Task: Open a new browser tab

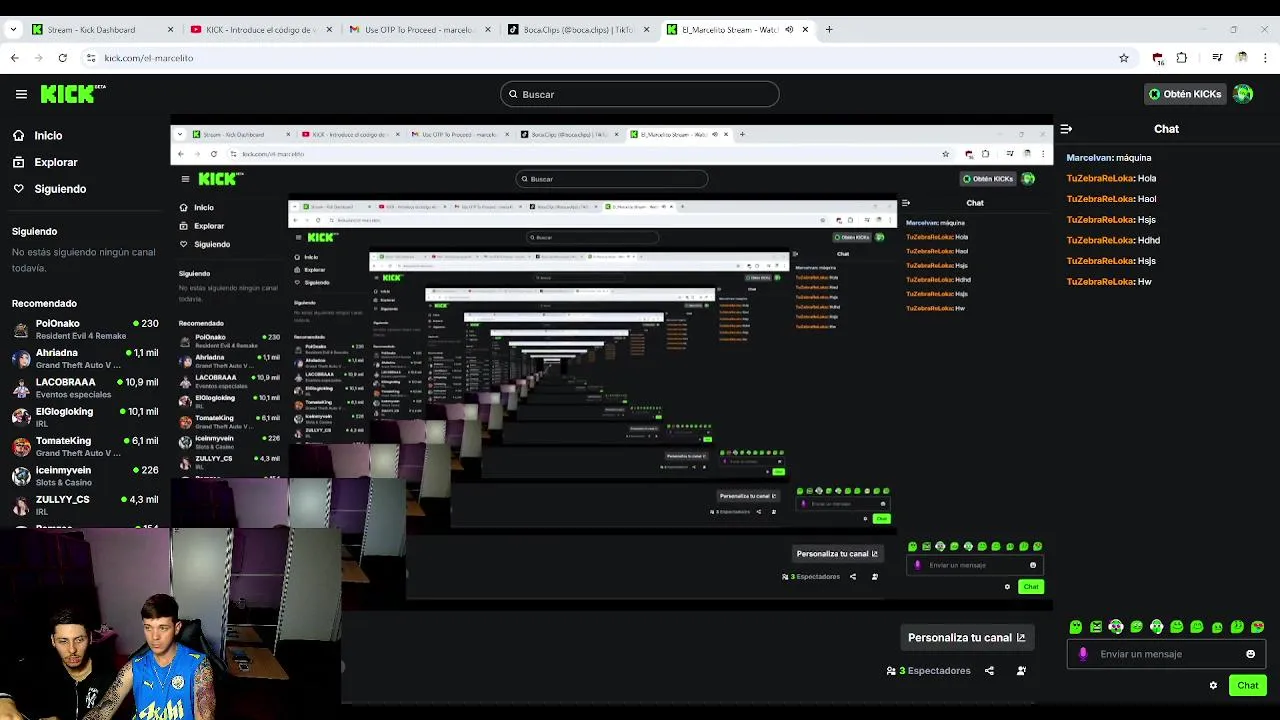Action: click(829, 30)
